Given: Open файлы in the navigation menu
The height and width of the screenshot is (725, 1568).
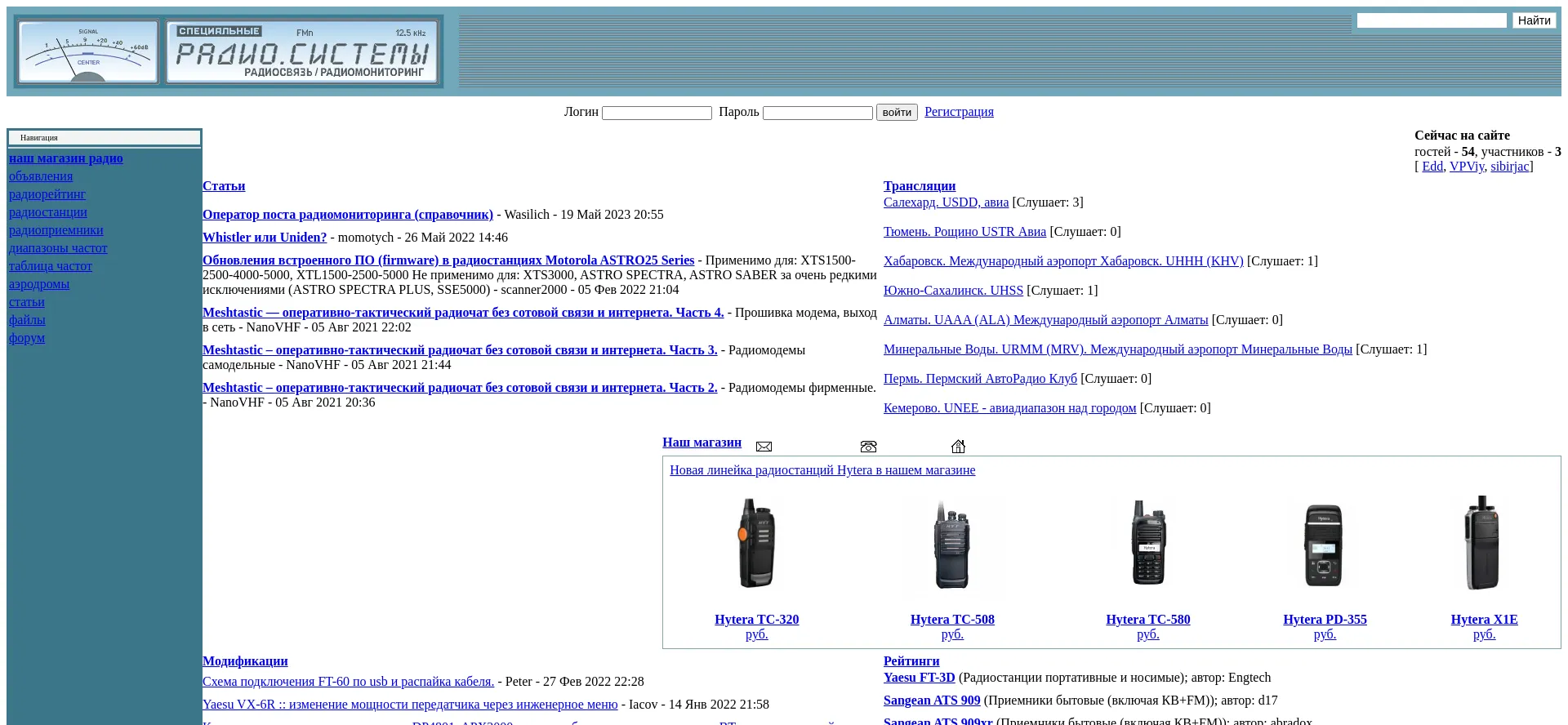Looking at the screenshot, I should pyautogui.click(x=27, y=320).
